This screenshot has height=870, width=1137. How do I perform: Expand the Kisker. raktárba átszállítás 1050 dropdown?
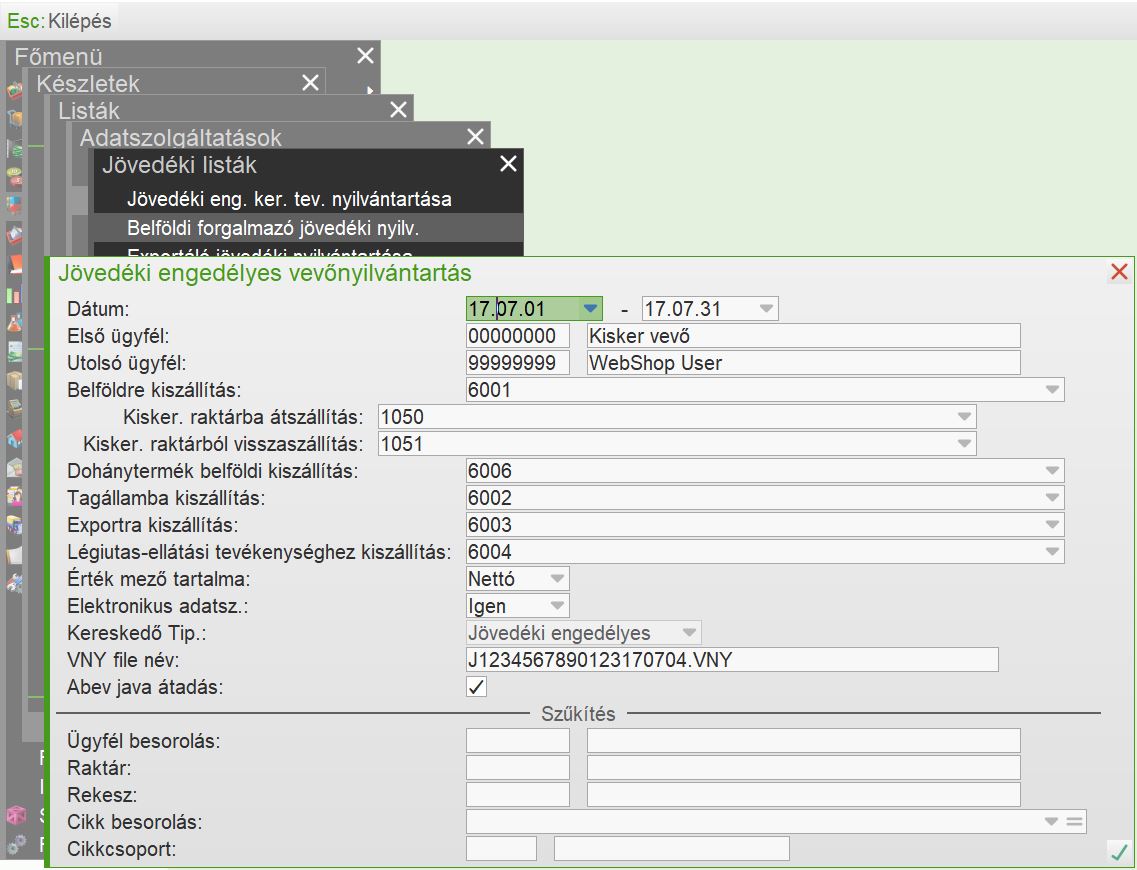tap(964, 417)
